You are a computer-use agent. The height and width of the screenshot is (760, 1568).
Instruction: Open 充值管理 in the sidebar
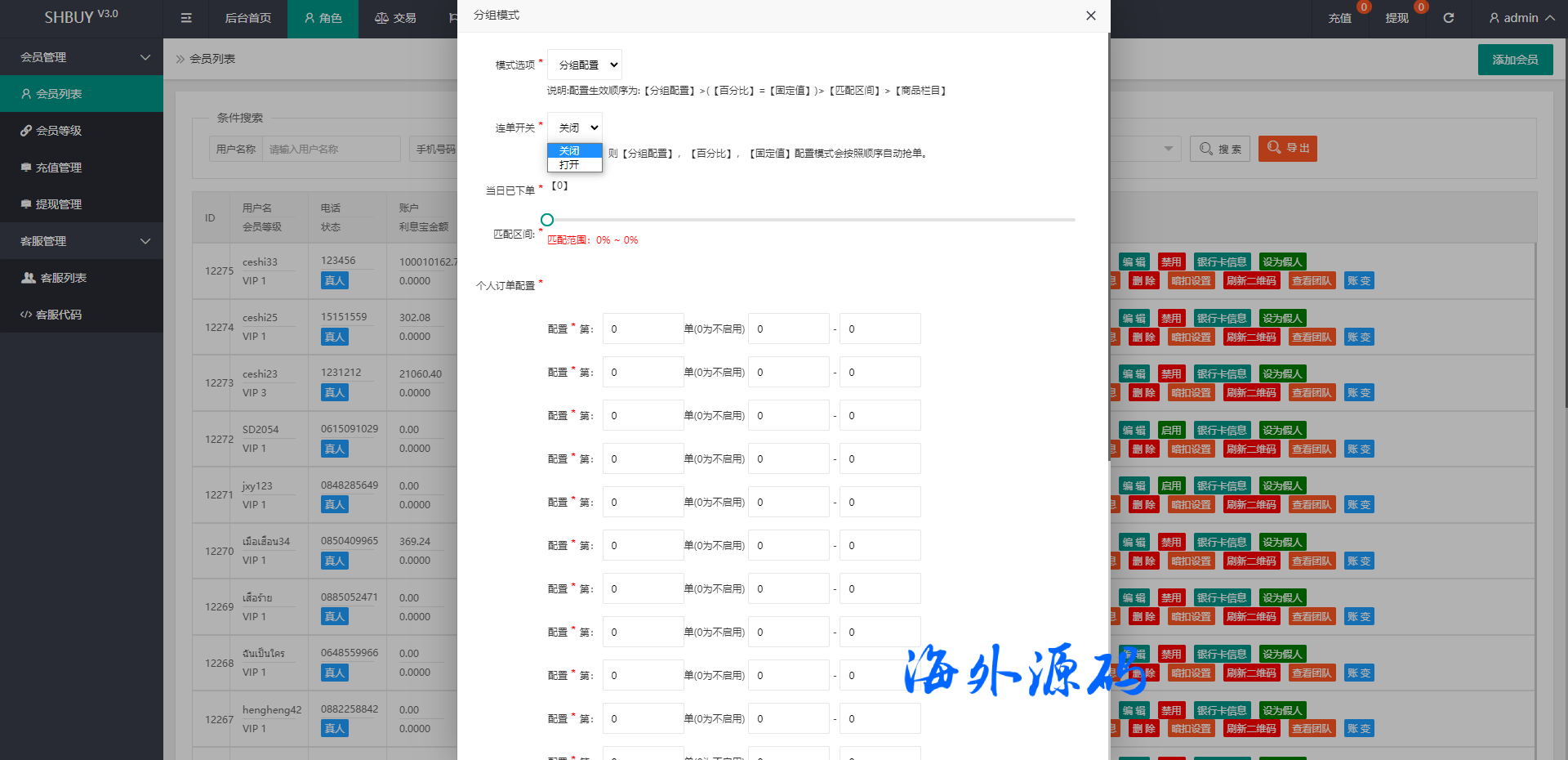coord(59,168)
